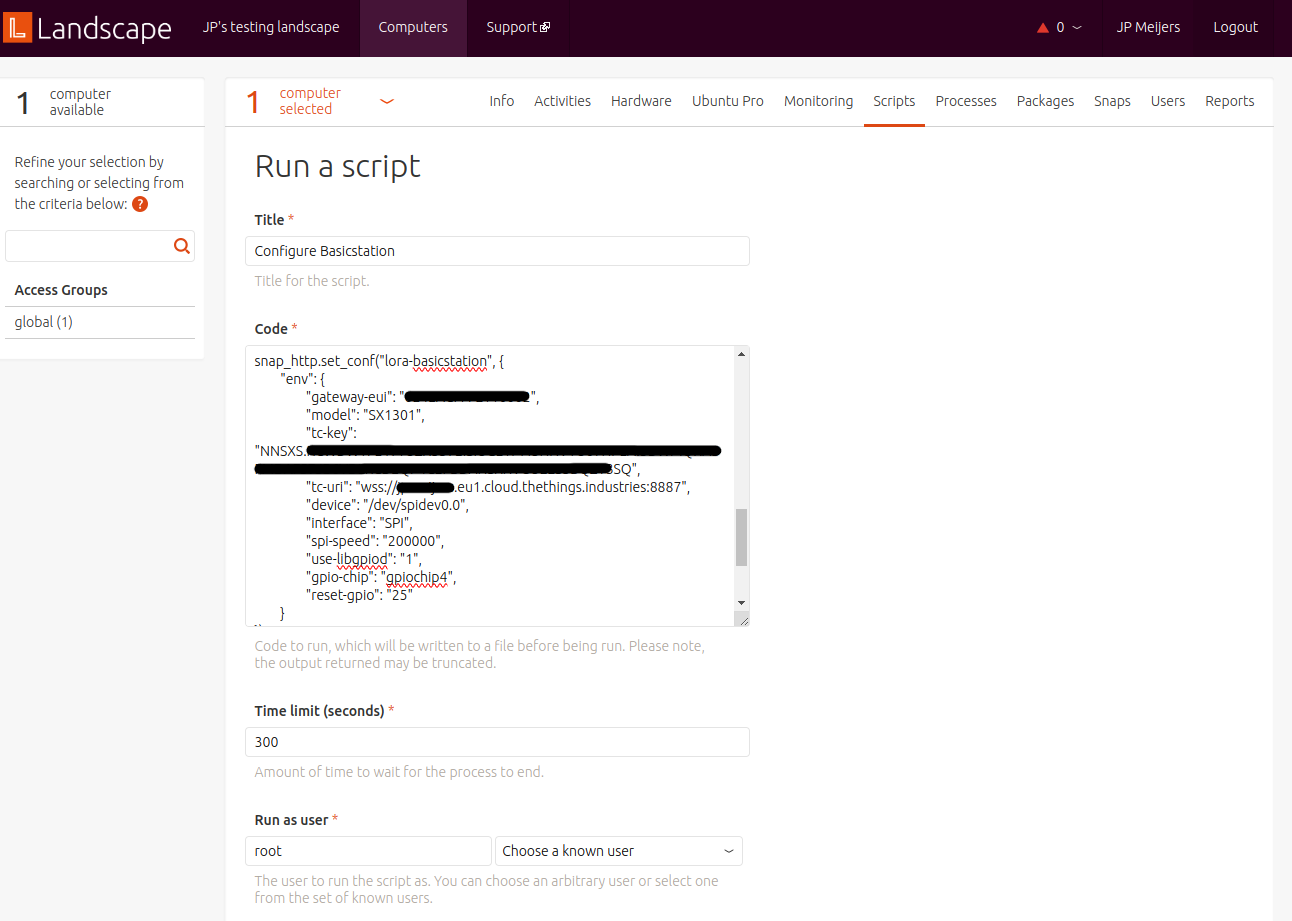Click the Run as user root field

[368, 850]
